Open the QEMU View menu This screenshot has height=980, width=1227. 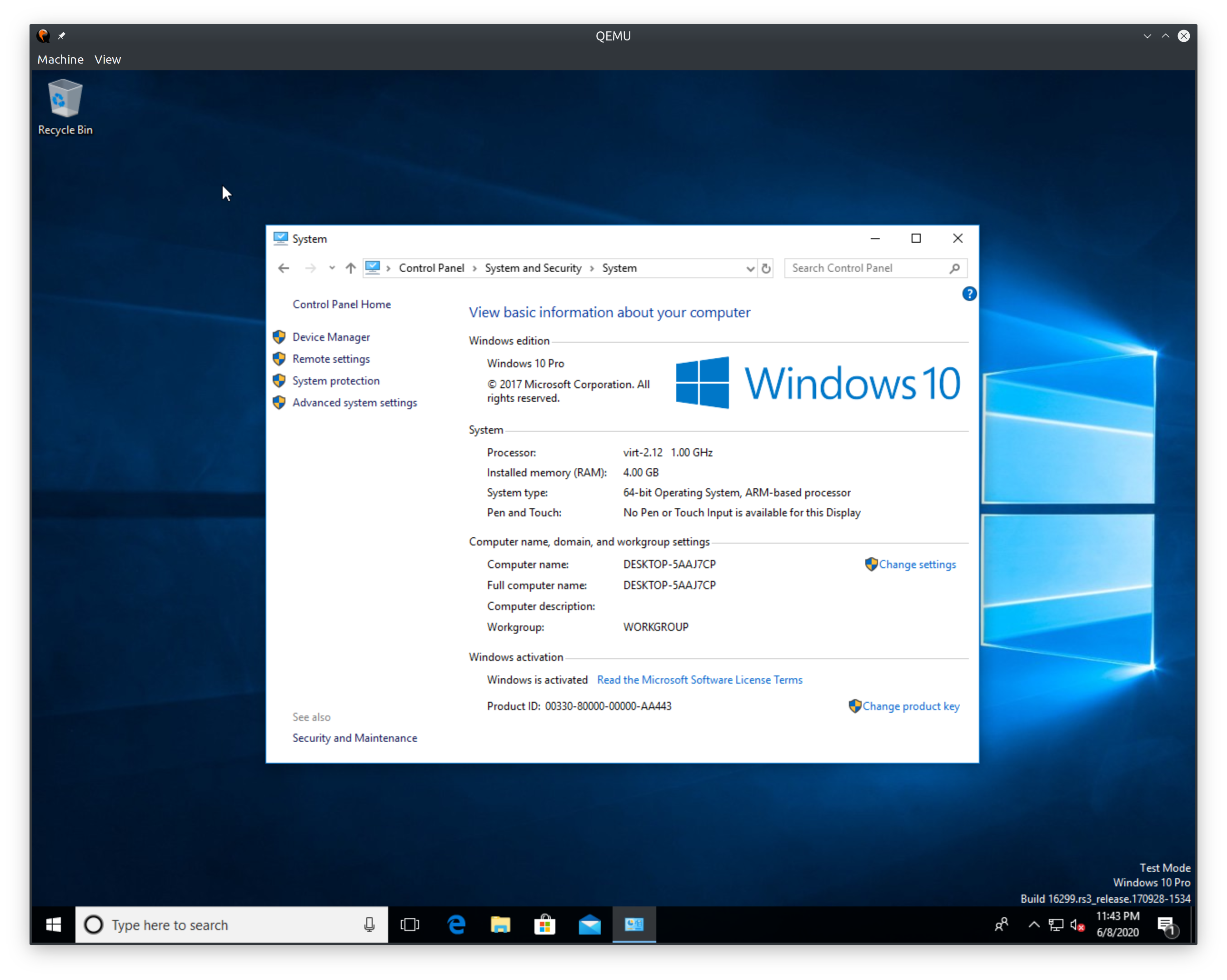point(108,59)
